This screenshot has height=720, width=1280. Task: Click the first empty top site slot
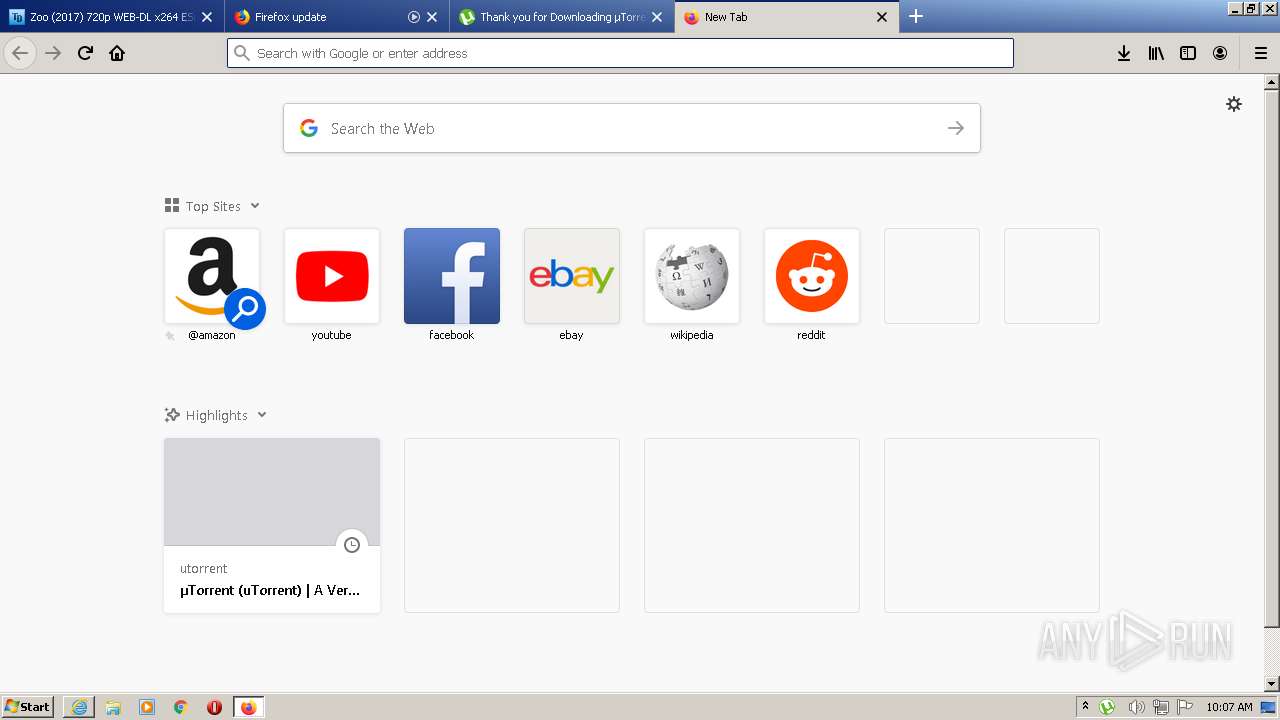932,276
